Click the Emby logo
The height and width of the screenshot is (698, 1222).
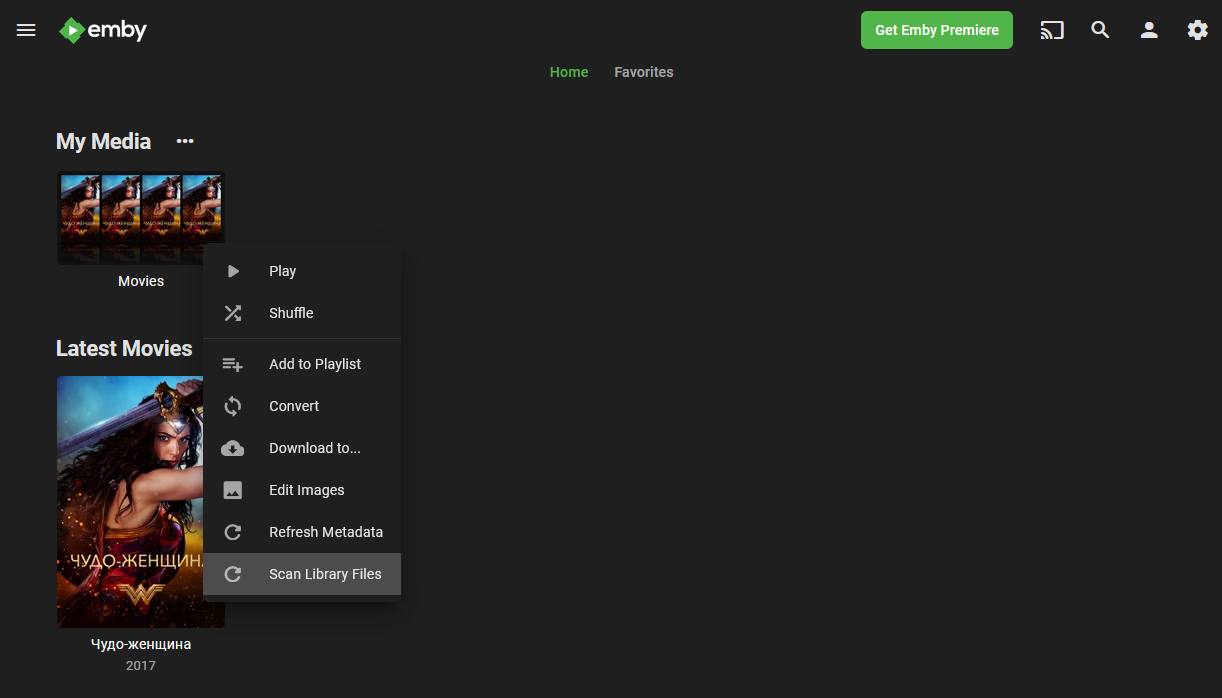click(103, 30)
